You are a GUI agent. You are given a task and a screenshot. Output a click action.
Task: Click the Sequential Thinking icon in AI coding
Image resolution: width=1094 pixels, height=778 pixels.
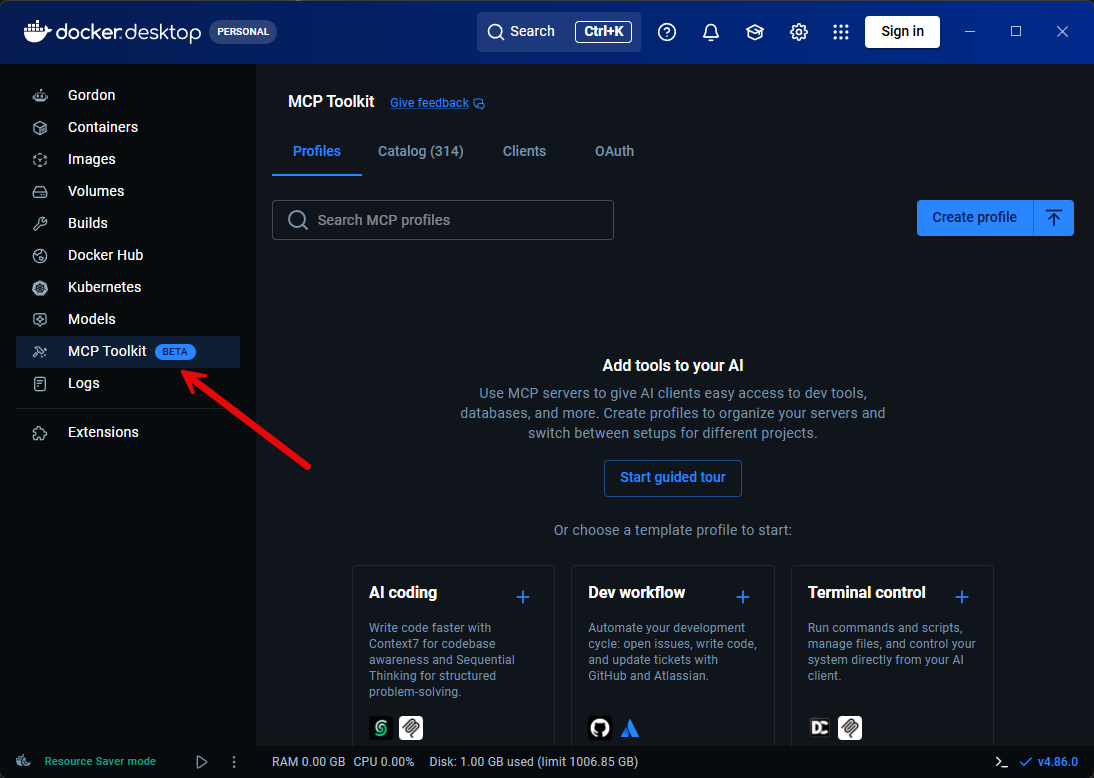411,728
